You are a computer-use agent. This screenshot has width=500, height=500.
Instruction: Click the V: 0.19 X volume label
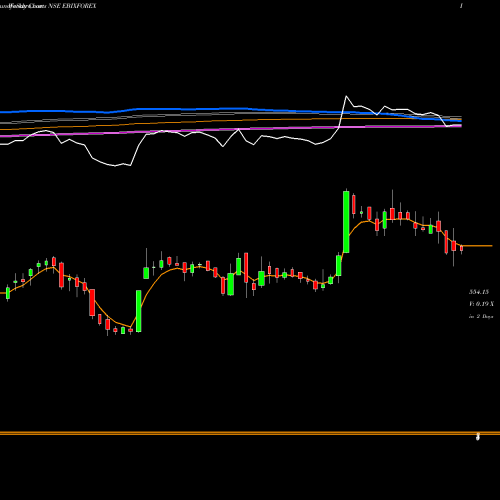481,304
